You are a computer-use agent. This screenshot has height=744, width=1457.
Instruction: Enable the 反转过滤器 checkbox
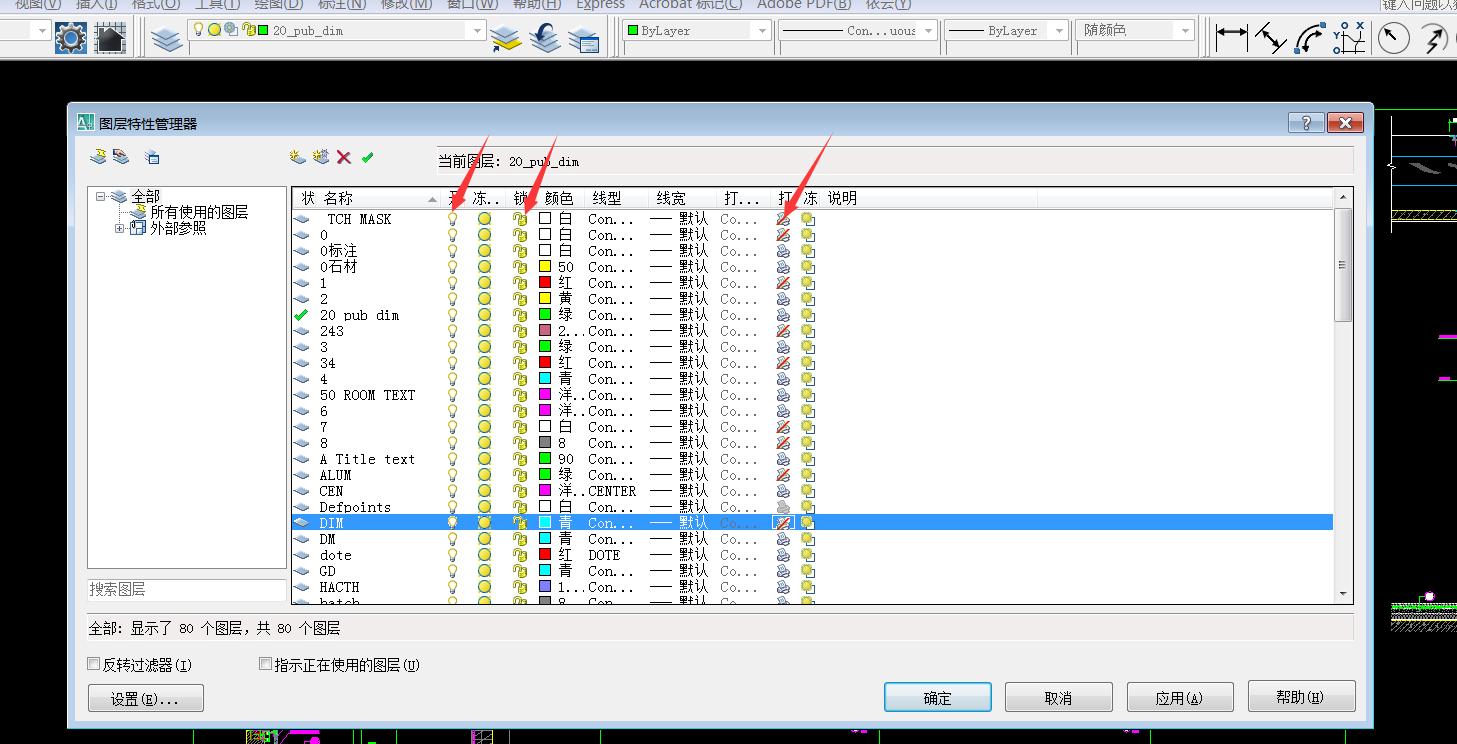[94, 664]
